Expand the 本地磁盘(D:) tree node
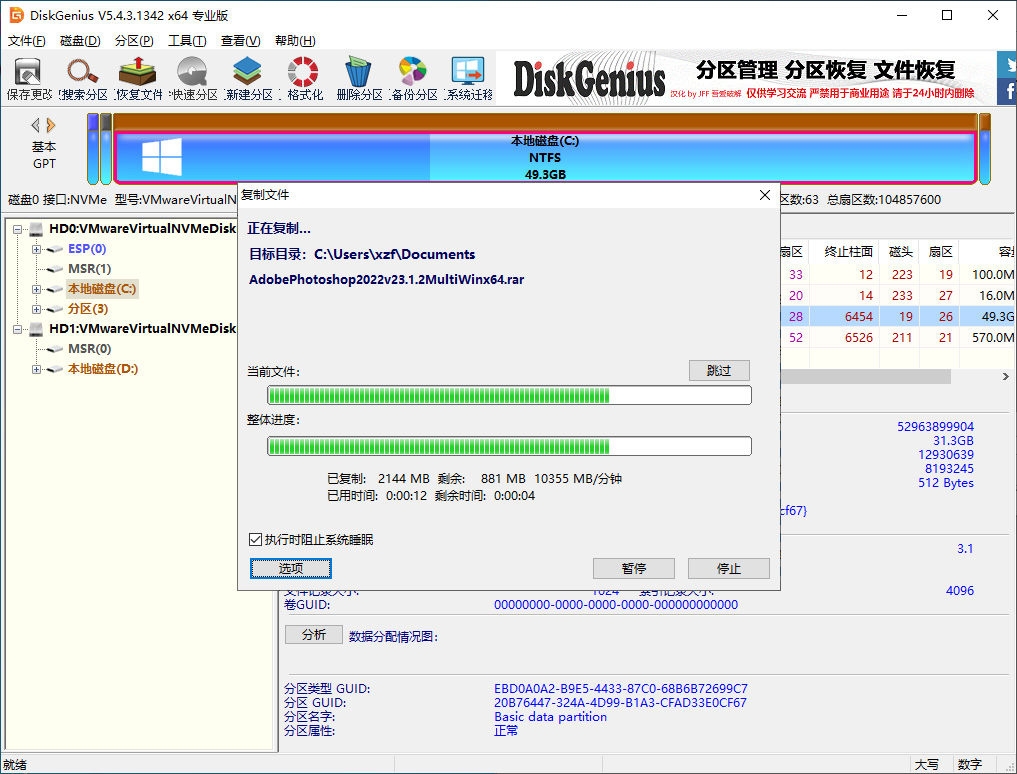This screenshot has height=774, width=1017. 37,369
